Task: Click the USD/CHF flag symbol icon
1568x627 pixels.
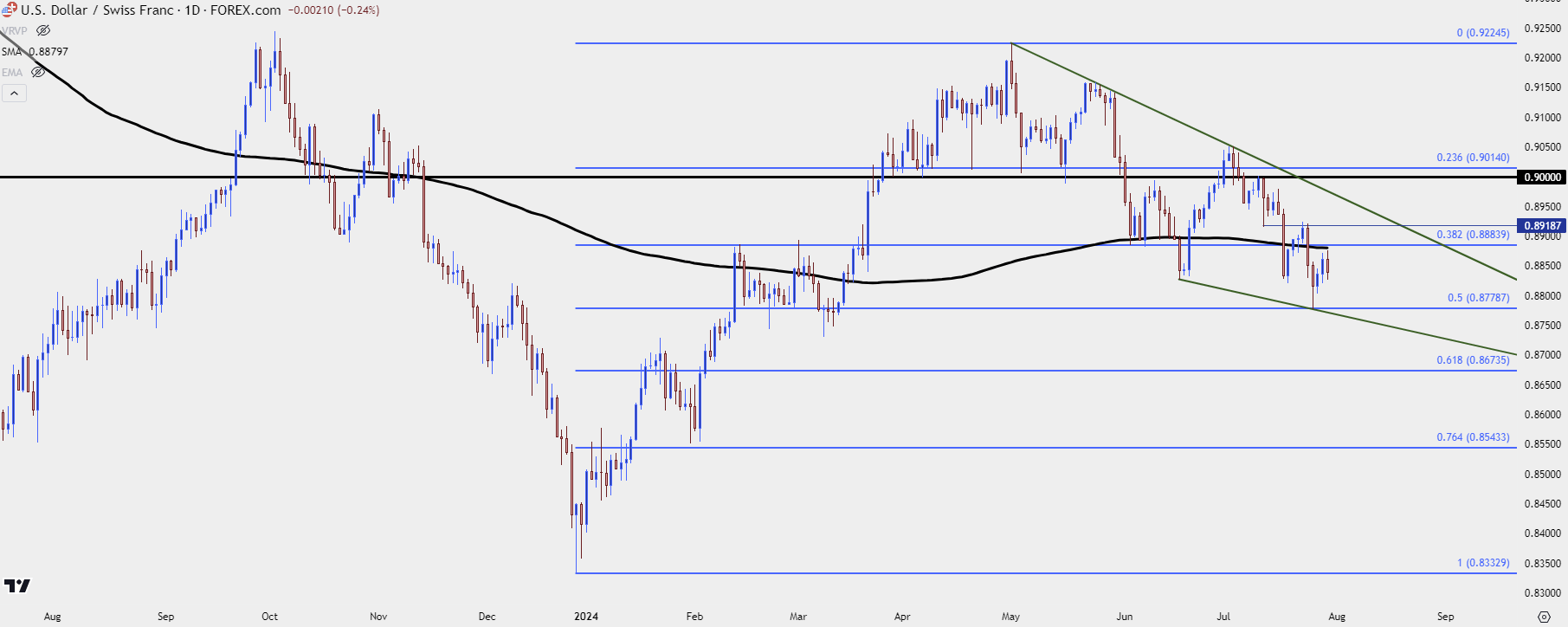Action: (9, 10)
